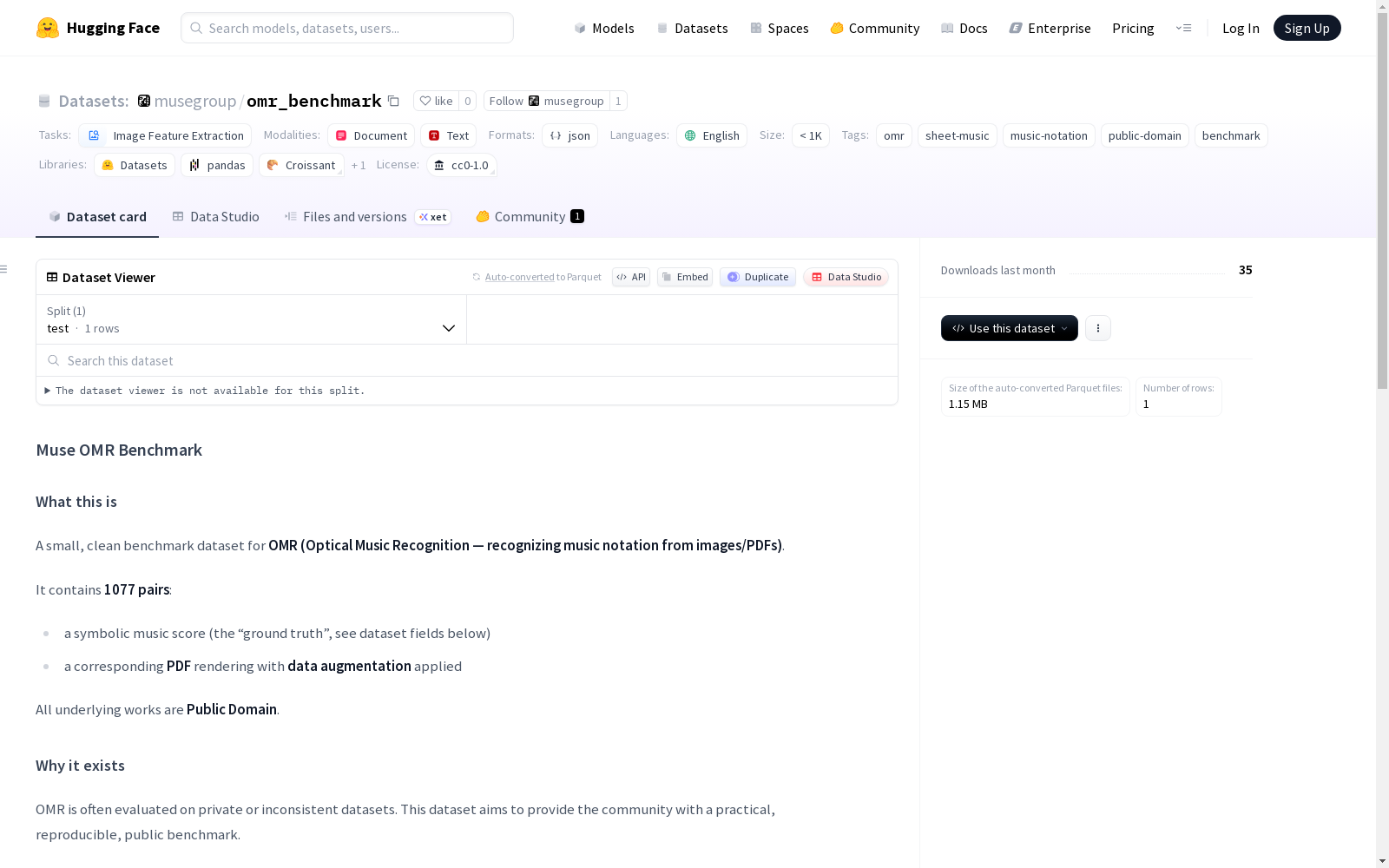This screenshot has width=1389, height=868.
Task: Toggle the left table-of-contents sidebar icon
Action: [4, 269]
